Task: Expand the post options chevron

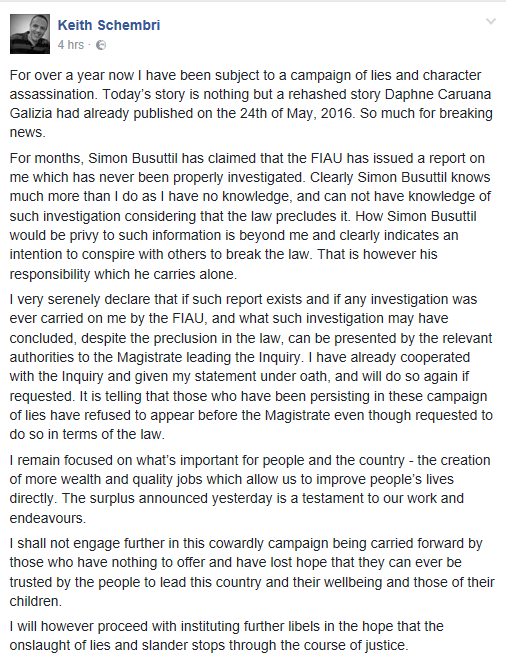Action: (491, 21)
